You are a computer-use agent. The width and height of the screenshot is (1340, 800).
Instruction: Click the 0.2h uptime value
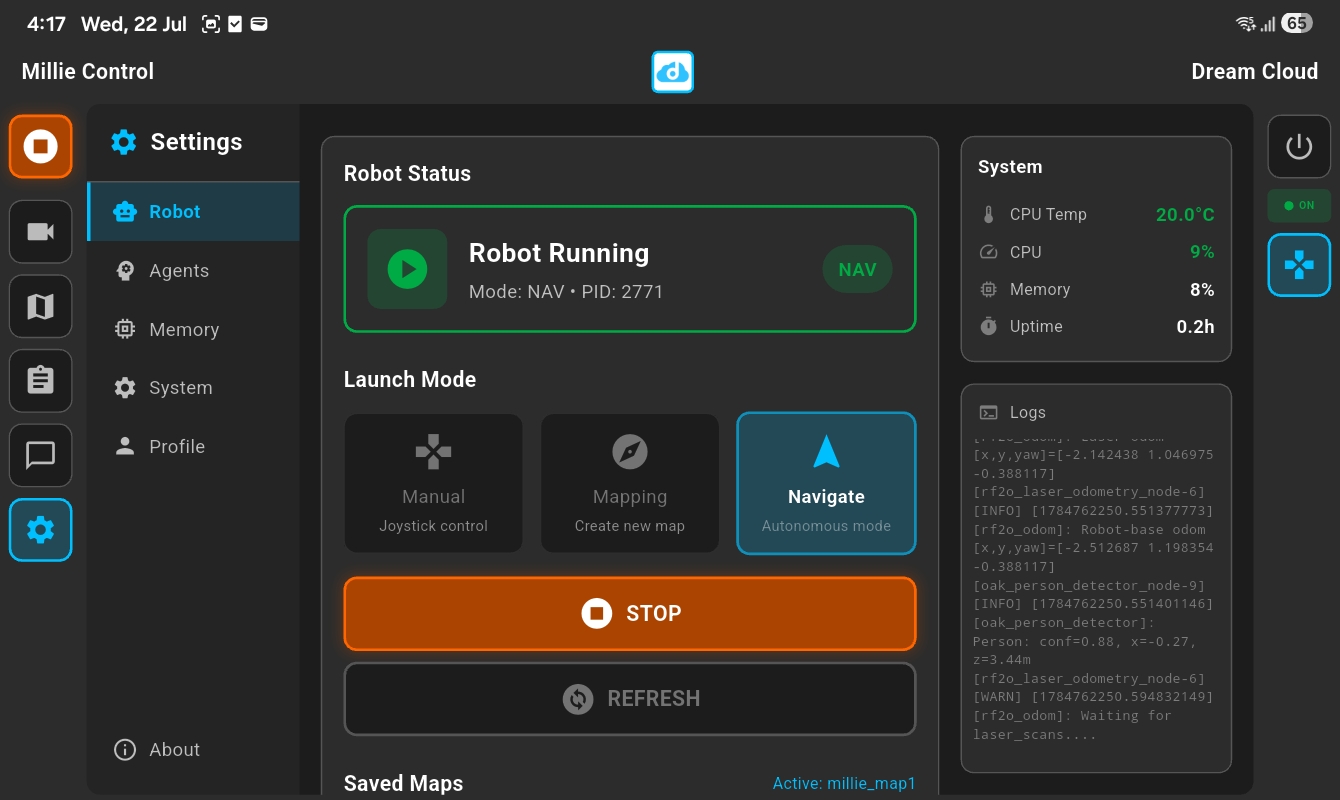click(1196, 326)
